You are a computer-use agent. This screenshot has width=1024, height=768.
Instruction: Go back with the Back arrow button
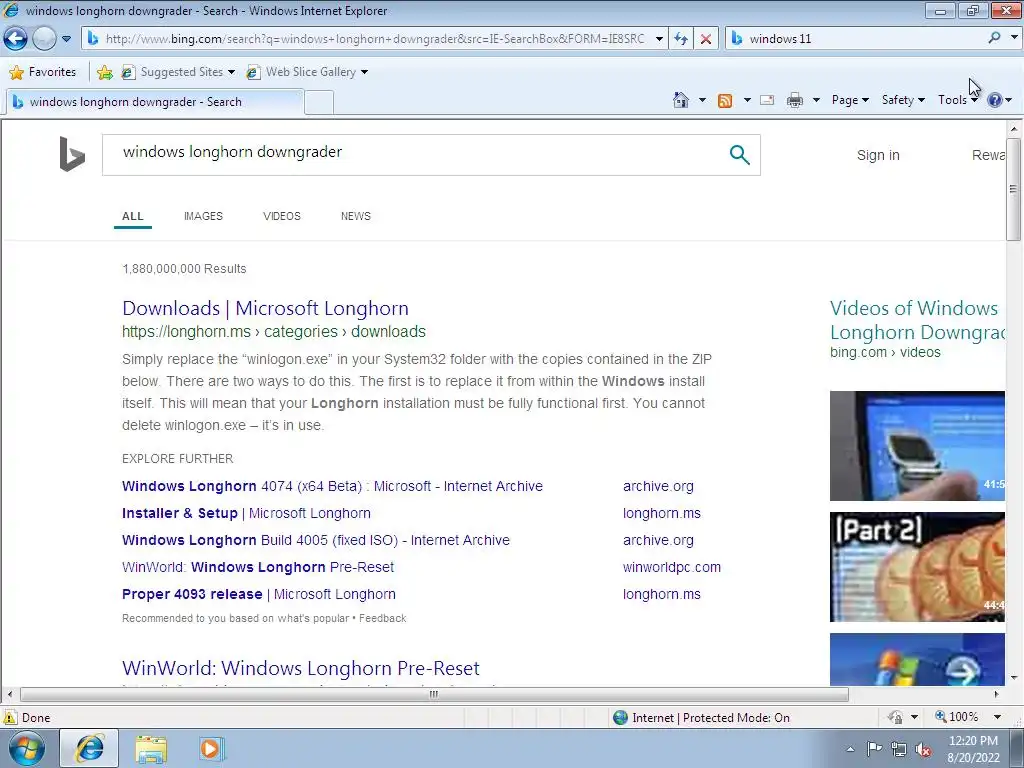[15, 39]
